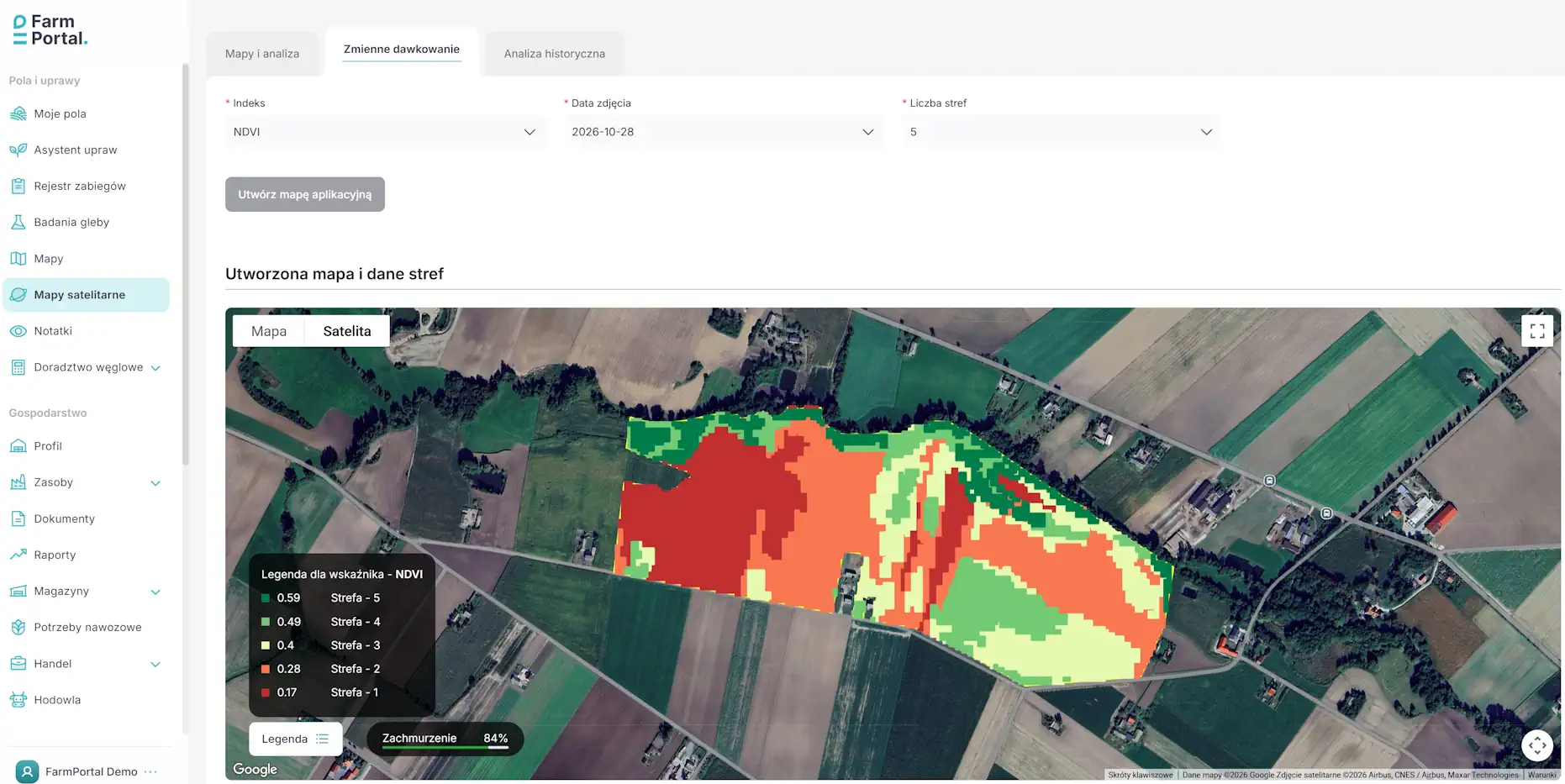Expand the Handel submenu chevron
This screenshot has width=1565, height=784.
155,665
